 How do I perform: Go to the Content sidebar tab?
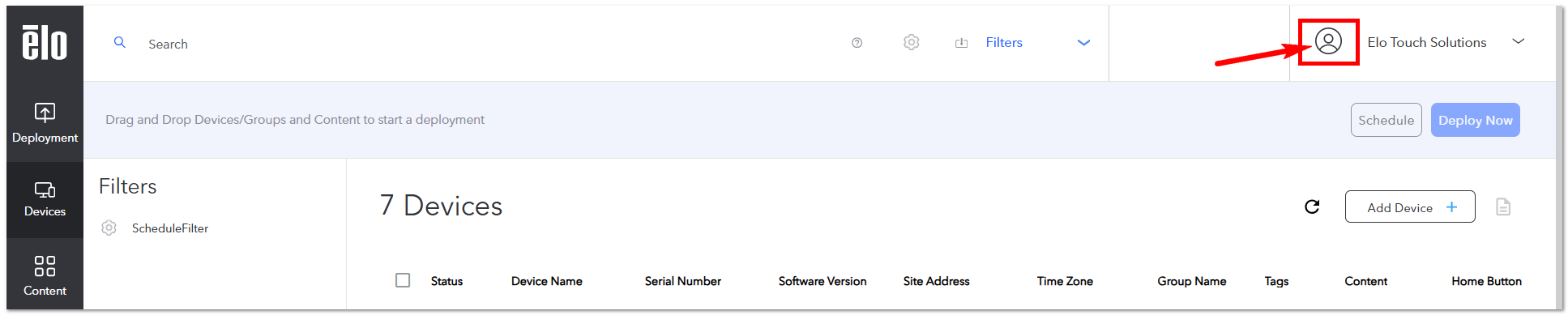point(45,275)
